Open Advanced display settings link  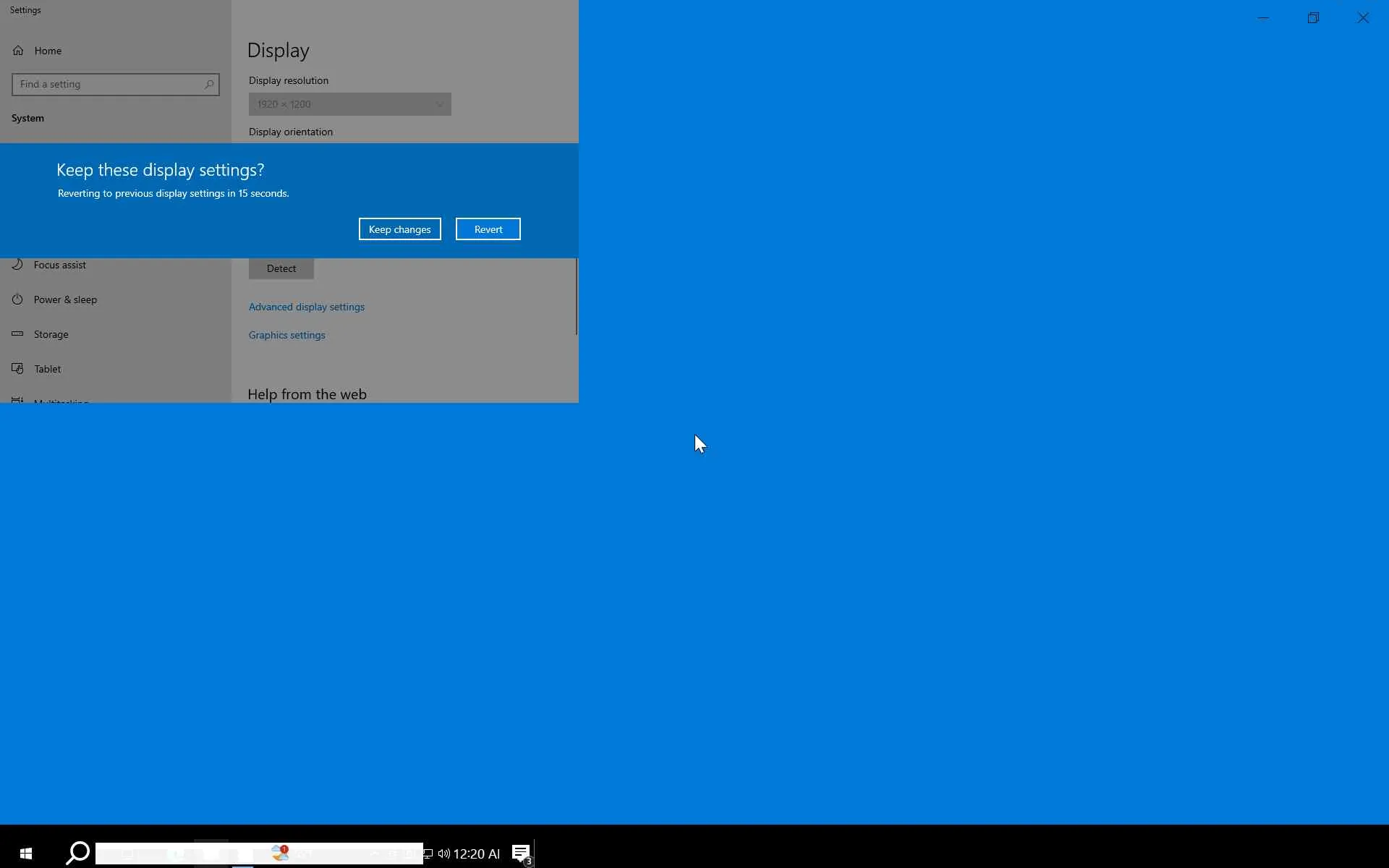point(306,307)
